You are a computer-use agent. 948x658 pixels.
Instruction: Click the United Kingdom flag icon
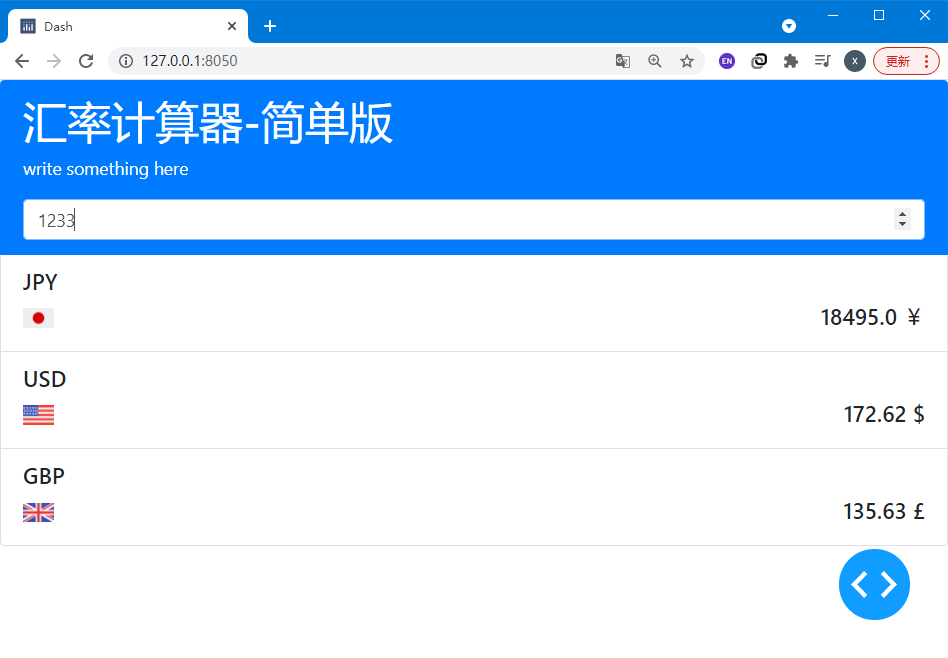point(39,512)
